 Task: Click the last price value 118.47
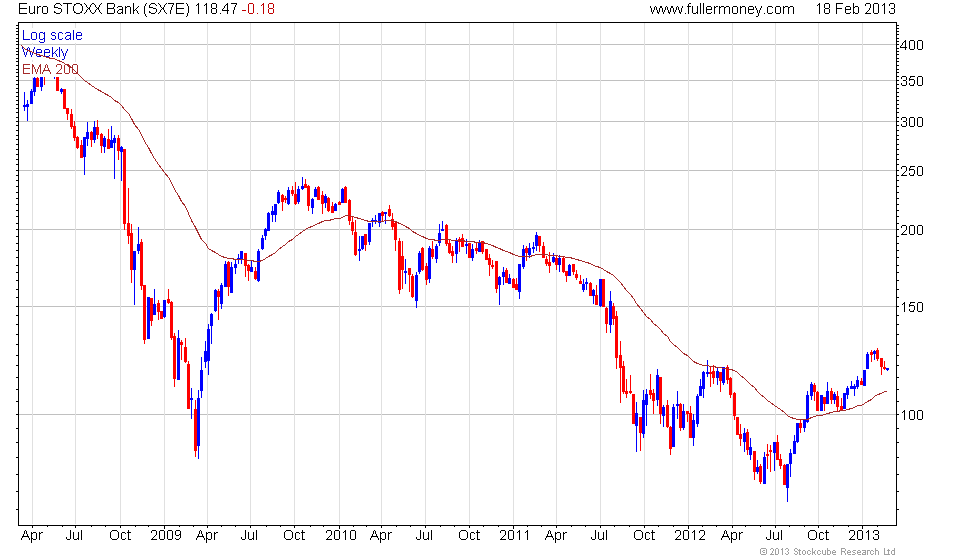(216, 9)
